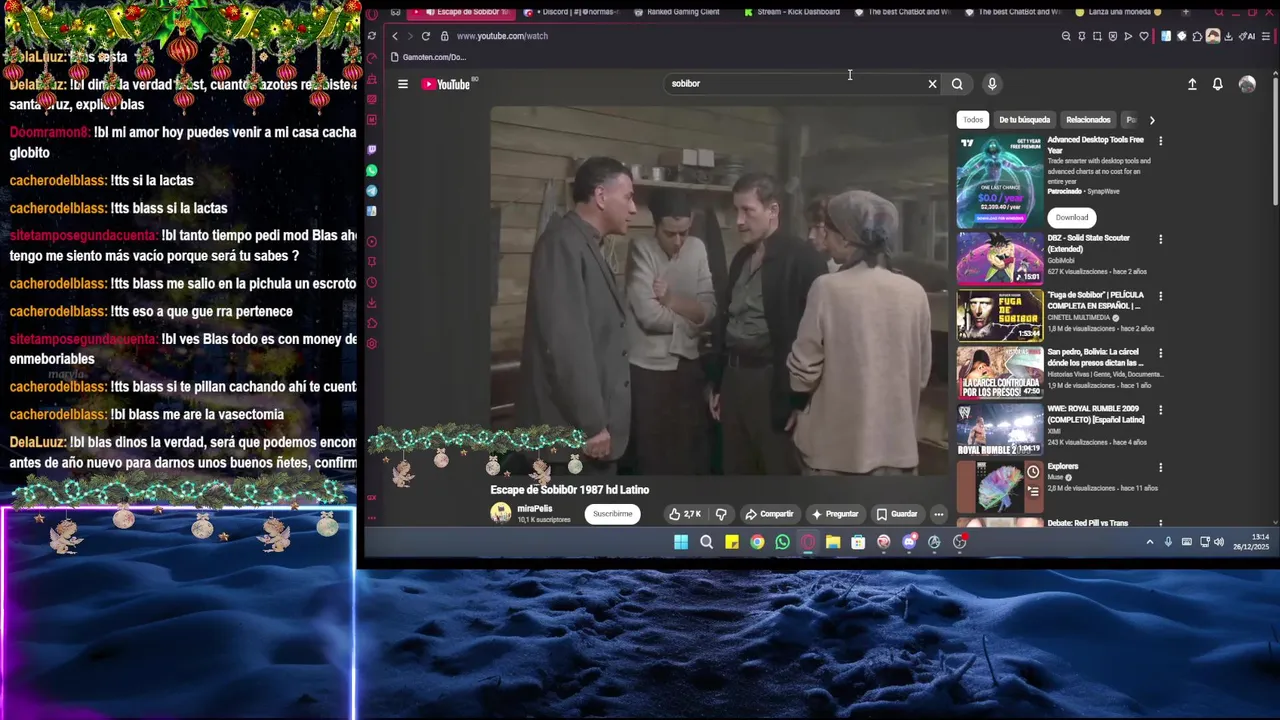Open WhatsApp from the taskbar
The height and width of the screenshot is (720, 1280).
tap(782, 542)
